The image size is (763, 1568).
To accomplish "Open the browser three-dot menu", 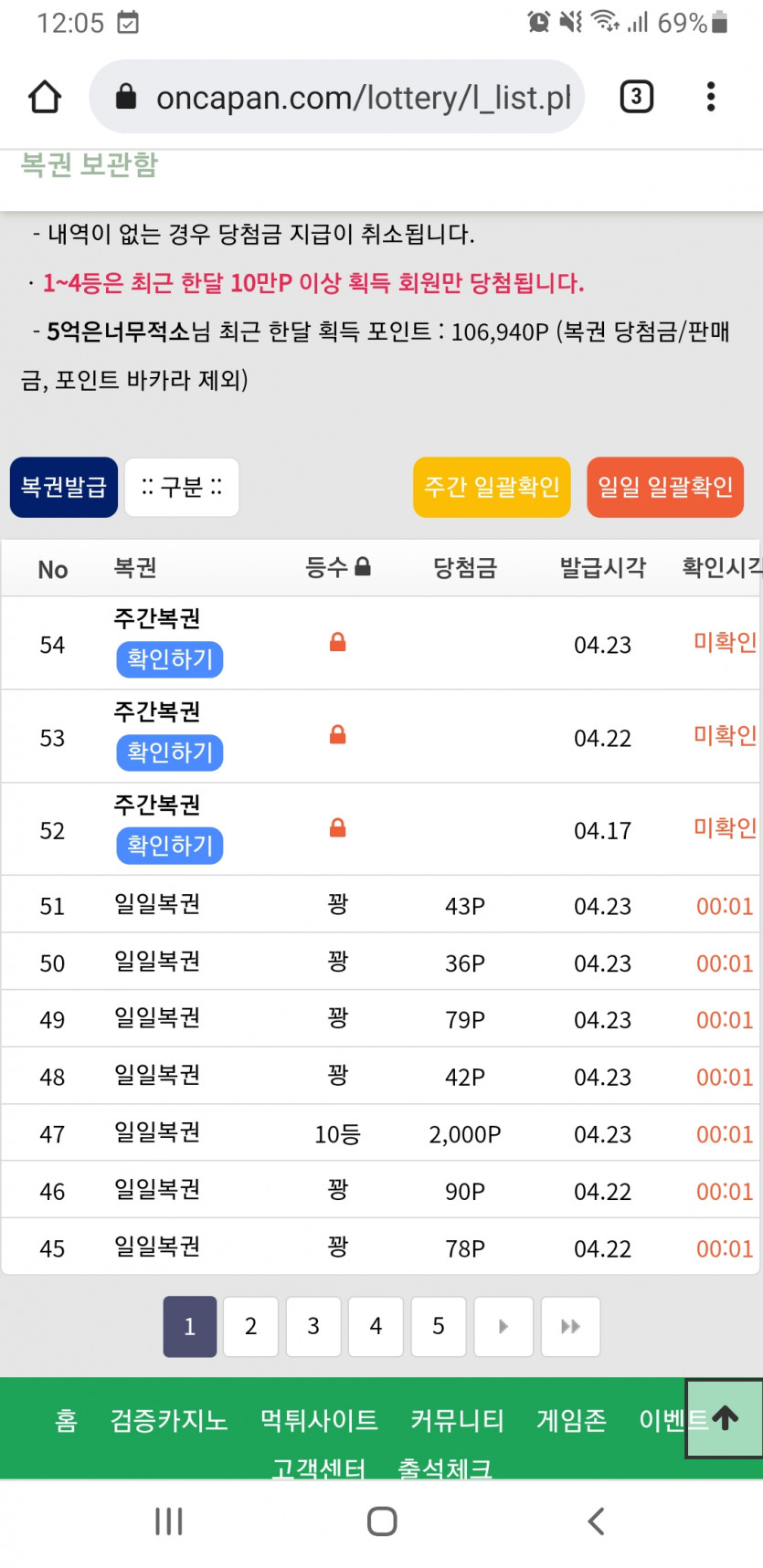I will 711,96.
